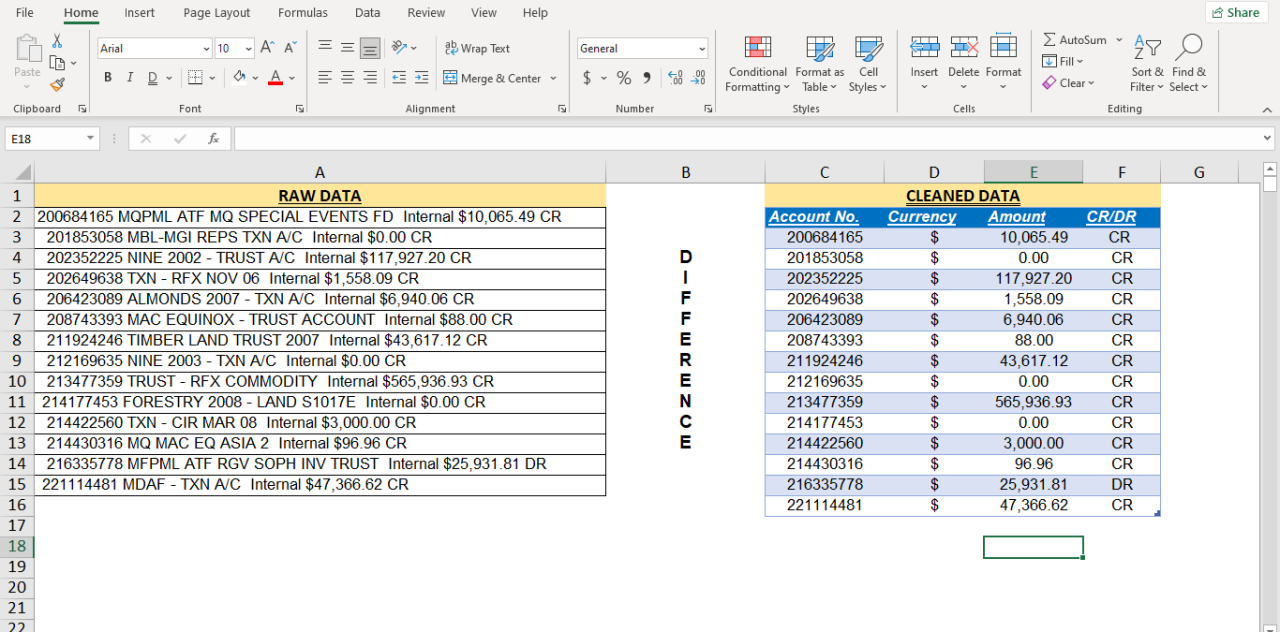Toggle Bold formatting
The width and height of the screenshot is (1280, 632).
click(x=108, y=78)
